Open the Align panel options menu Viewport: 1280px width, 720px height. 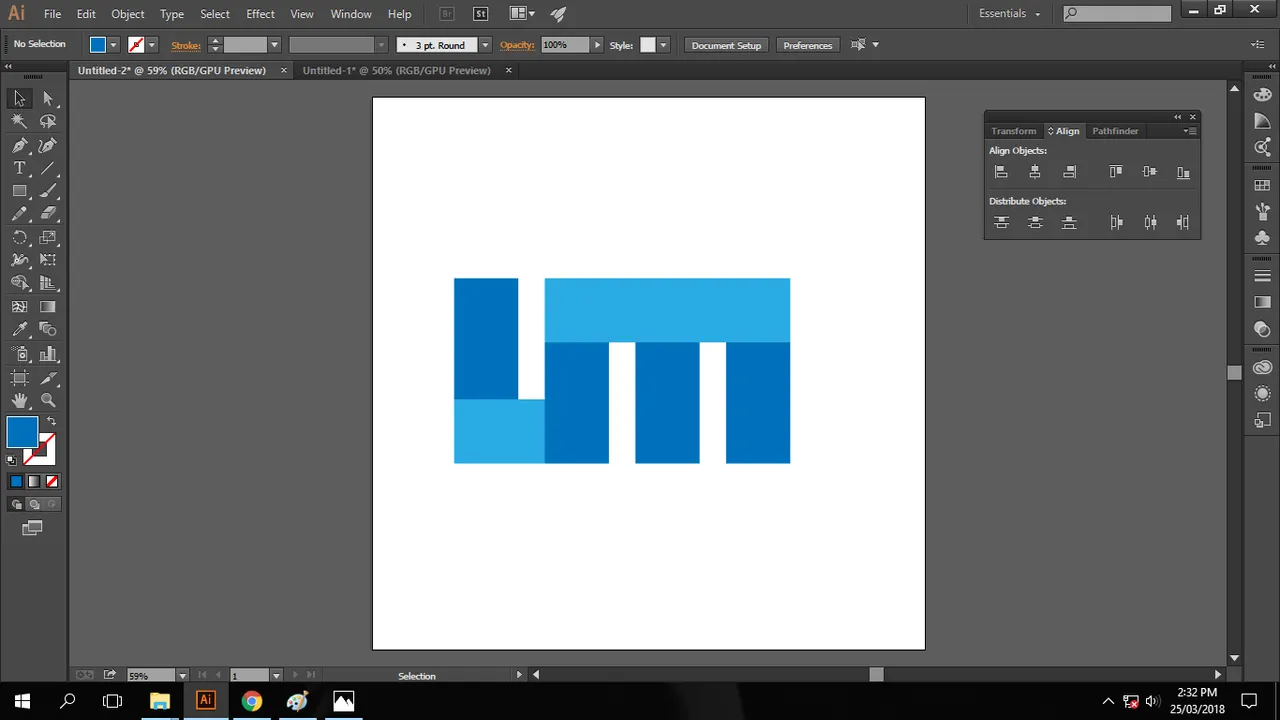(1189, 131)
